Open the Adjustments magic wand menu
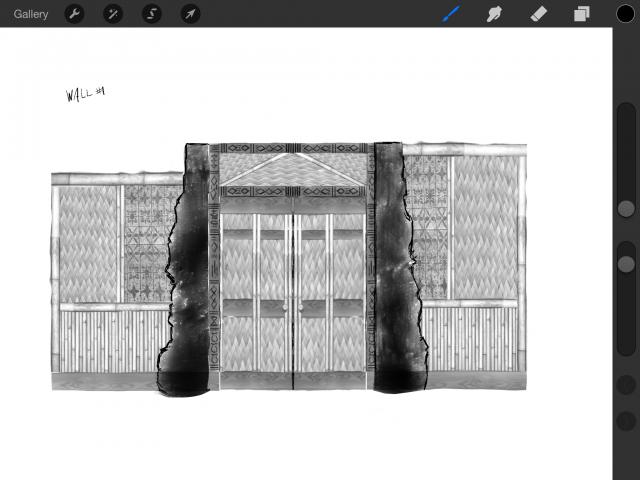Image resolution: width=640 pixels, height=480 pixels. click(113, 14)
